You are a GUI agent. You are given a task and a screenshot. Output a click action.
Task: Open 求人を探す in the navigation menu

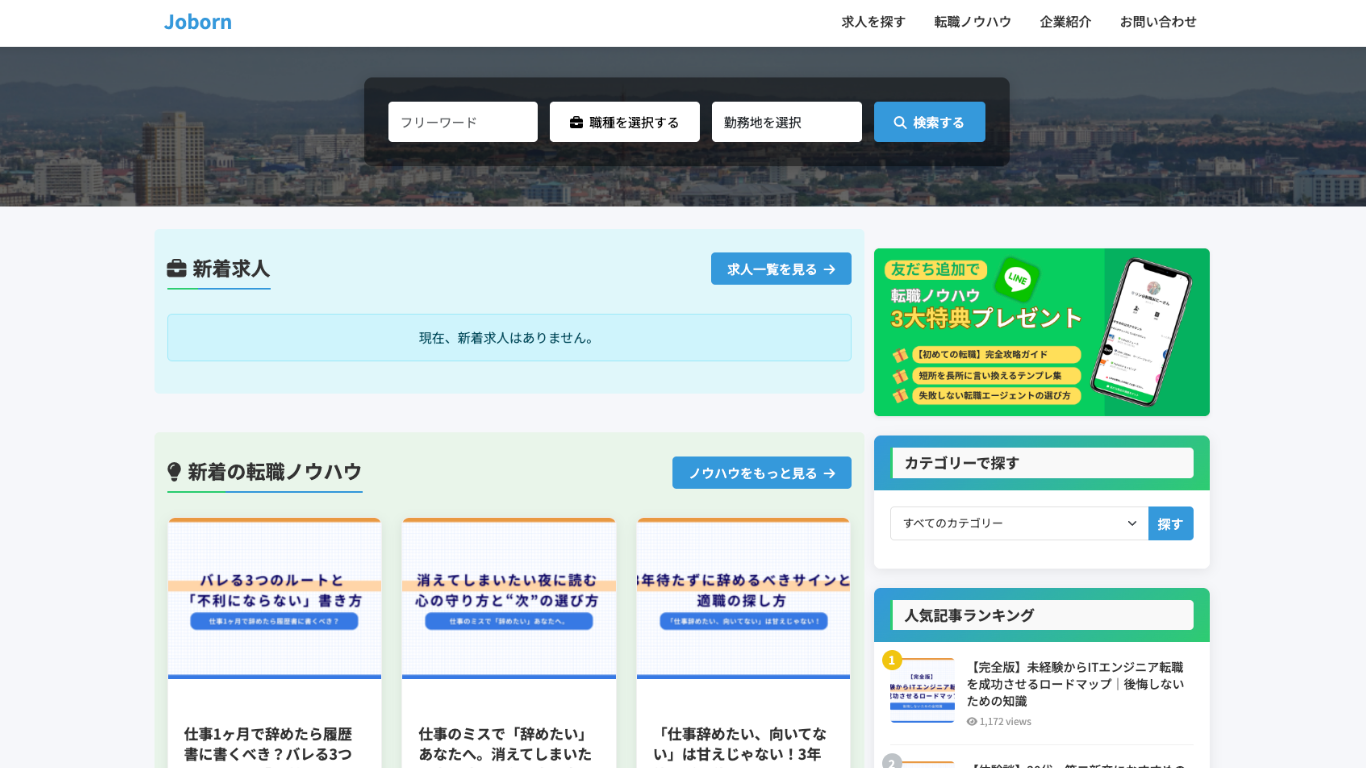click(873, 22)
